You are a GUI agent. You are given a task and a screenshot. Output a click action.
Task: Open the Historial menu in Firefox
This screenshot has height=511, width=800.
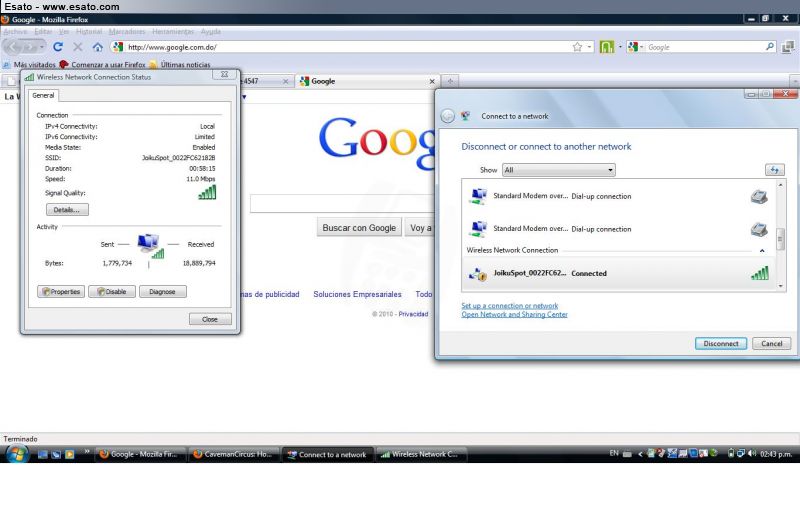point(89,31)
